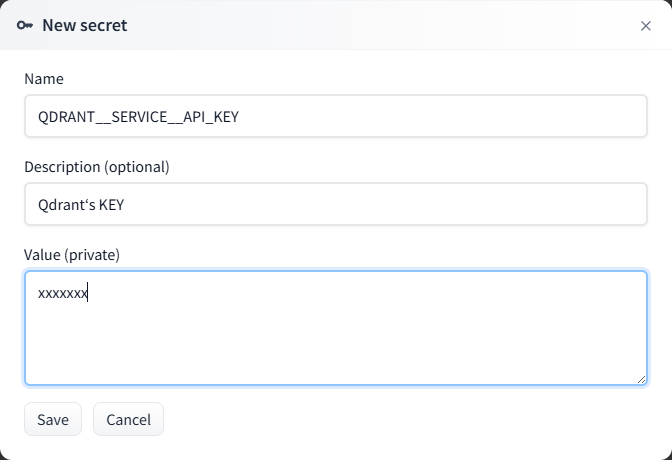This screenshot has width=672, height=460.
Task: Click the key icon in the dialog header
Action: 25,25
